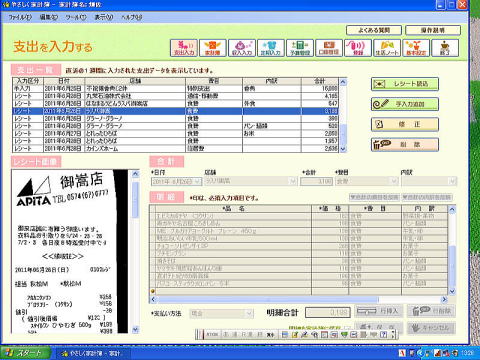
Task: Open the 生活ノート life note icon
Action: point(387,48)
